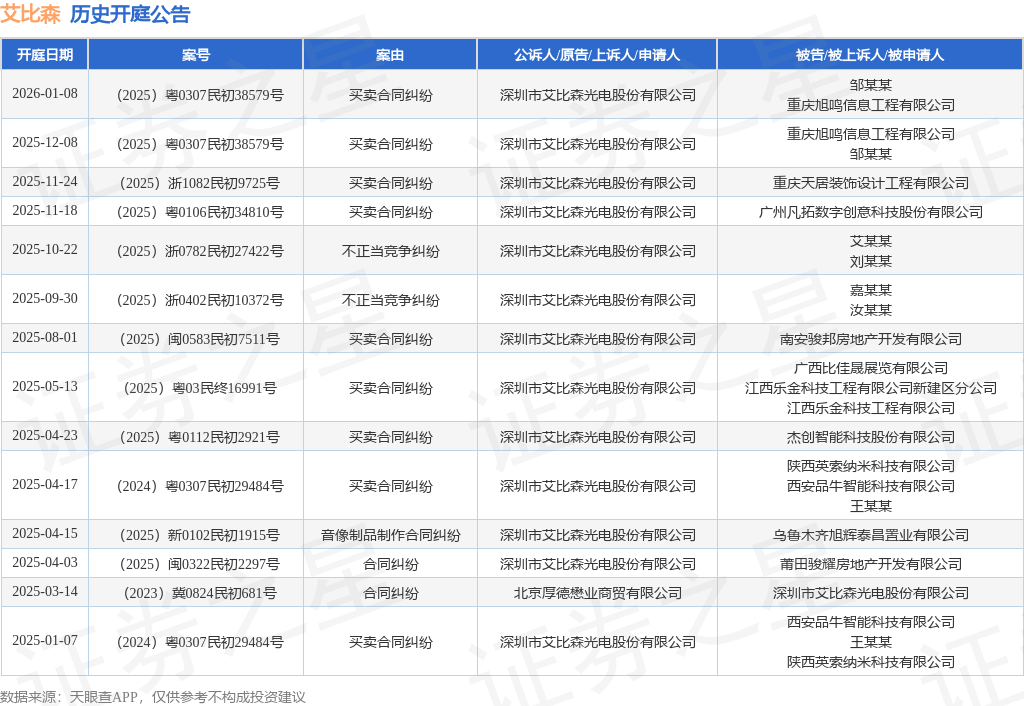
Task: Click the date 2025-03-14
Action: (x=44, y=592)
